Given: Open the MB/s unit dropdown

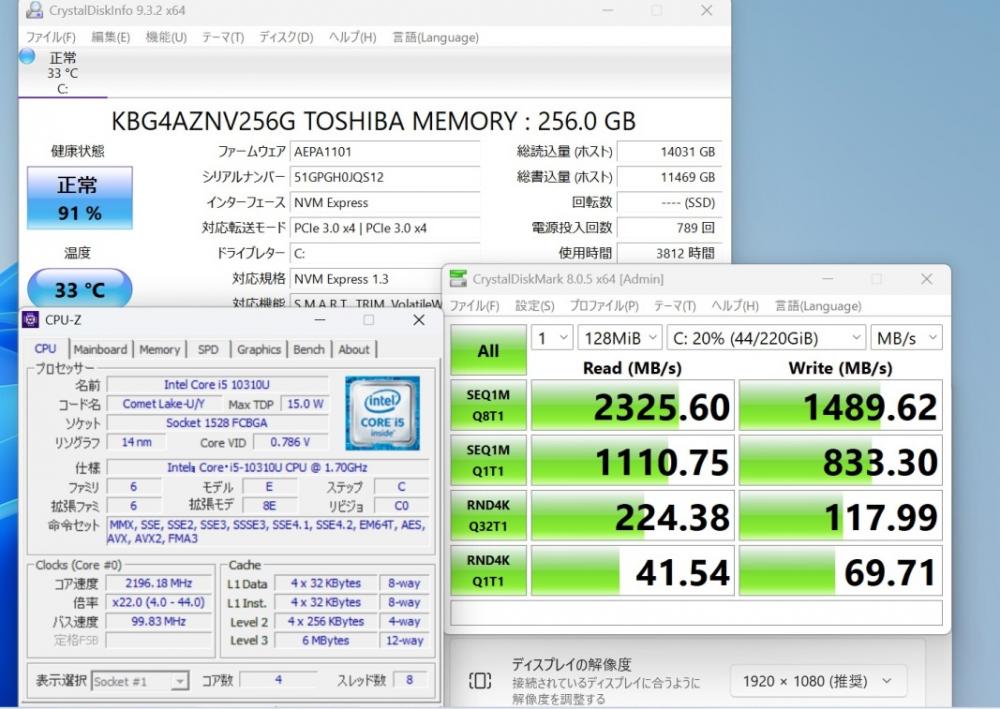Looking at the screenshot, I should point(906,338).
